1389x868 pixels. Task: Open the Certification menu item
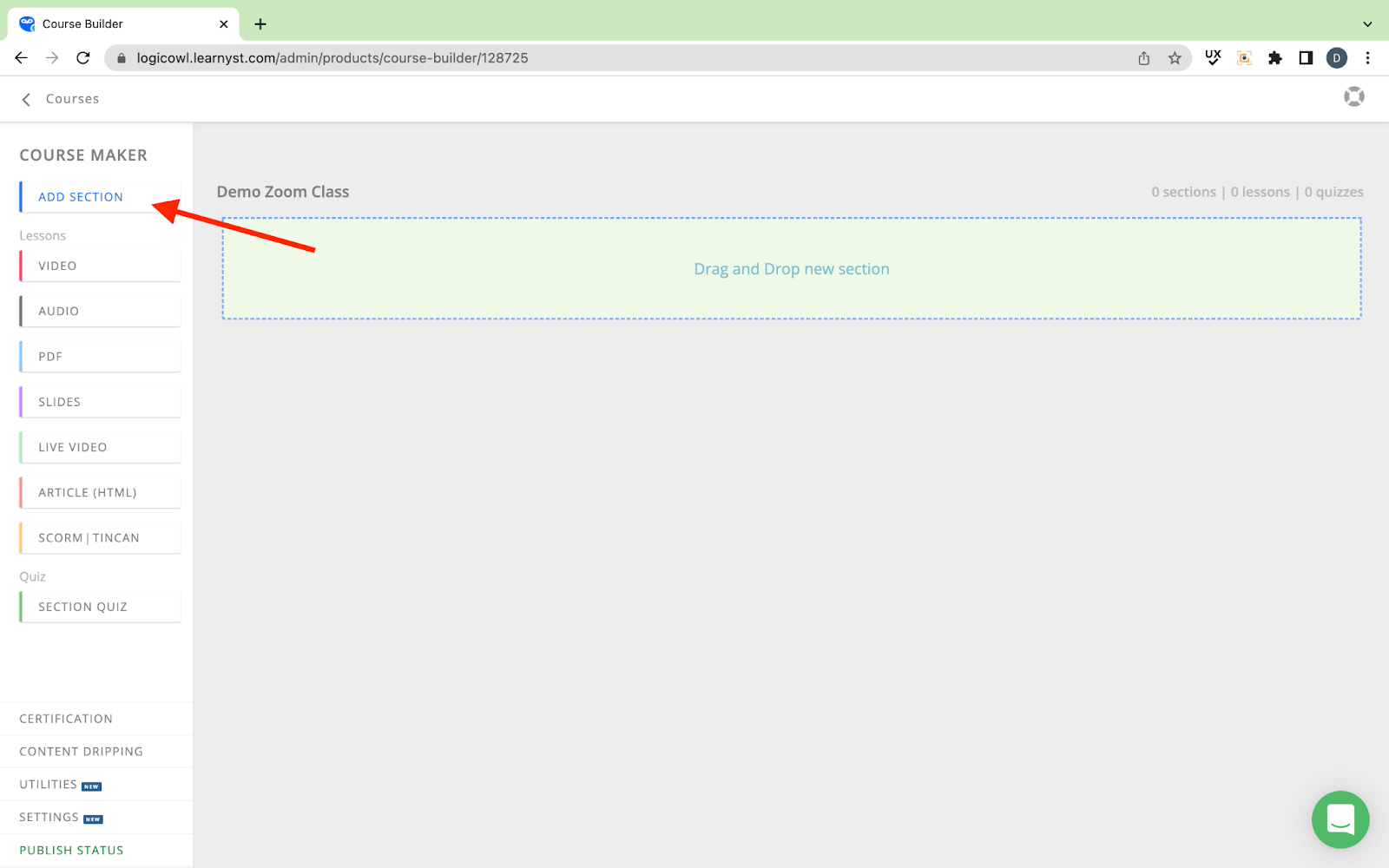66,719
